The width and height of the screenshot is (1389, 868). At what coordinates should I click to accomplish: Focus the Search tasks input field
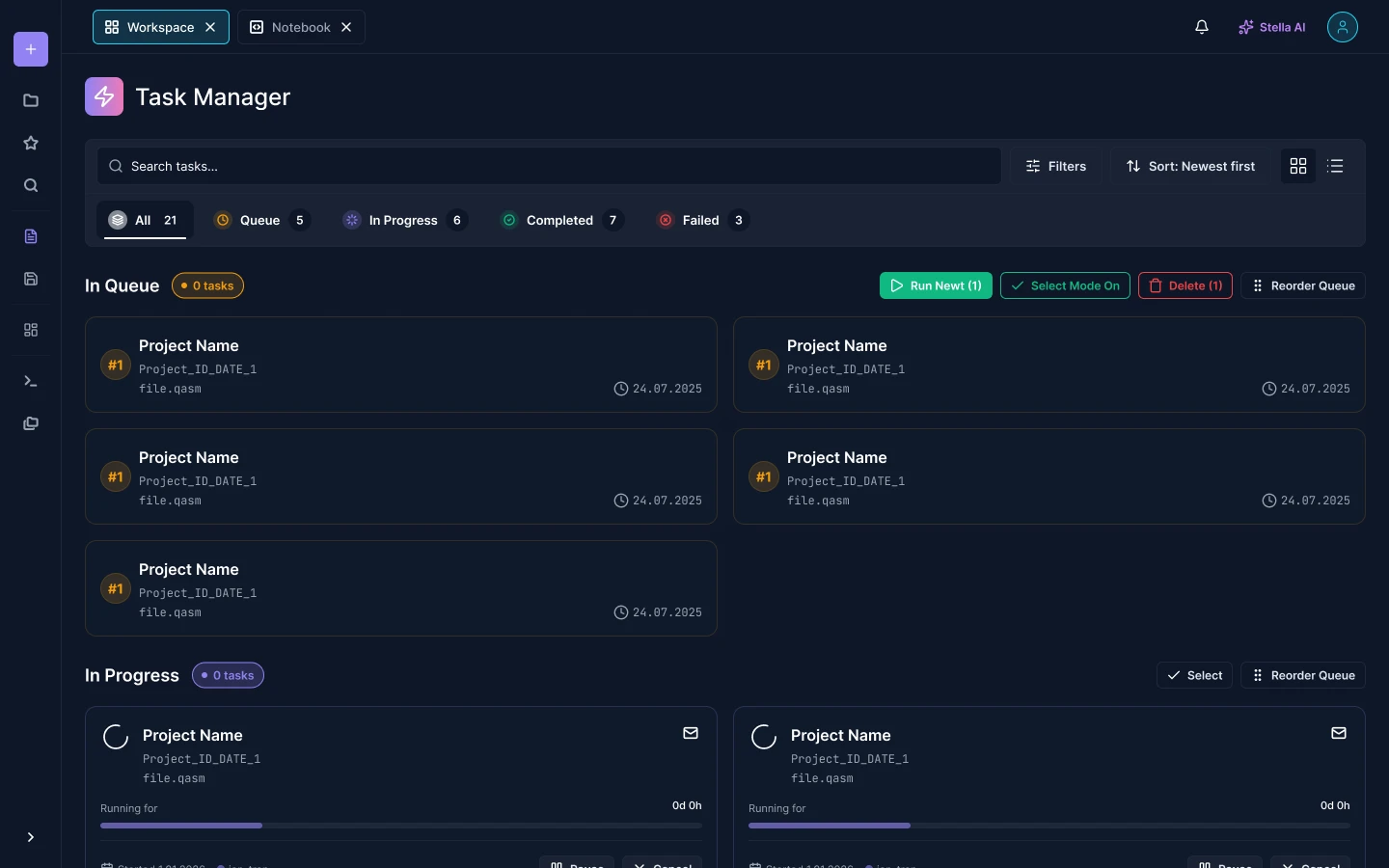click(x=549, y=166)
